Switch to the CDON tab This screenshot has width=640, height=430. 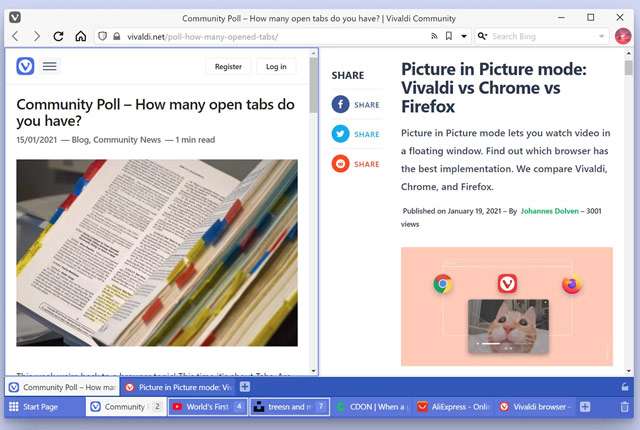coord(371,406)
